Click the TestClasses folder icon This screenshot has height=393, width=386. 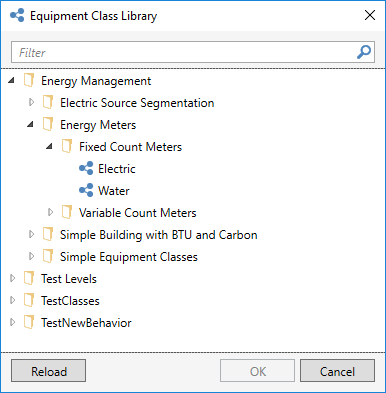coord(29,300)
